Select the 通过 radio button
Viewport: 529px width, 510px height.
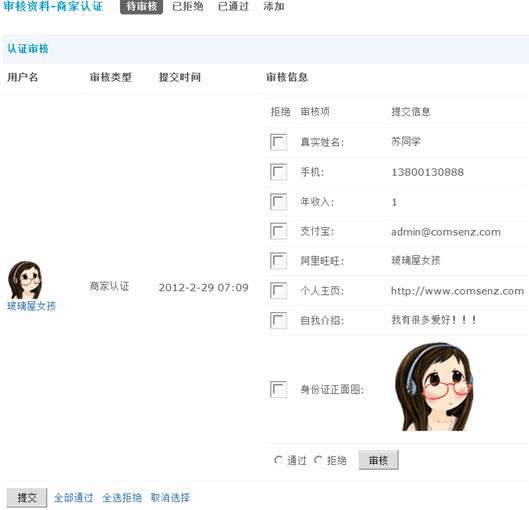278,460
